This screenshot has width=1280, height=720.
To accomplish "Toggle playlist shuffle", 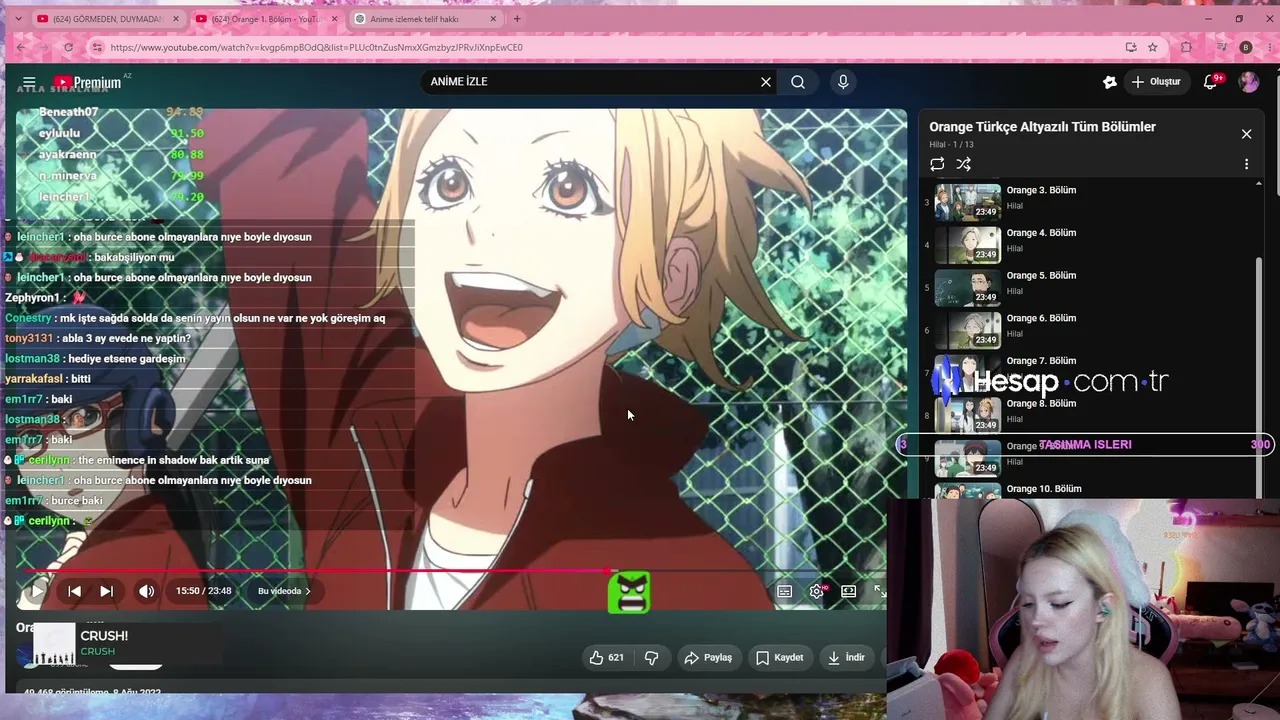I will 964,164.
